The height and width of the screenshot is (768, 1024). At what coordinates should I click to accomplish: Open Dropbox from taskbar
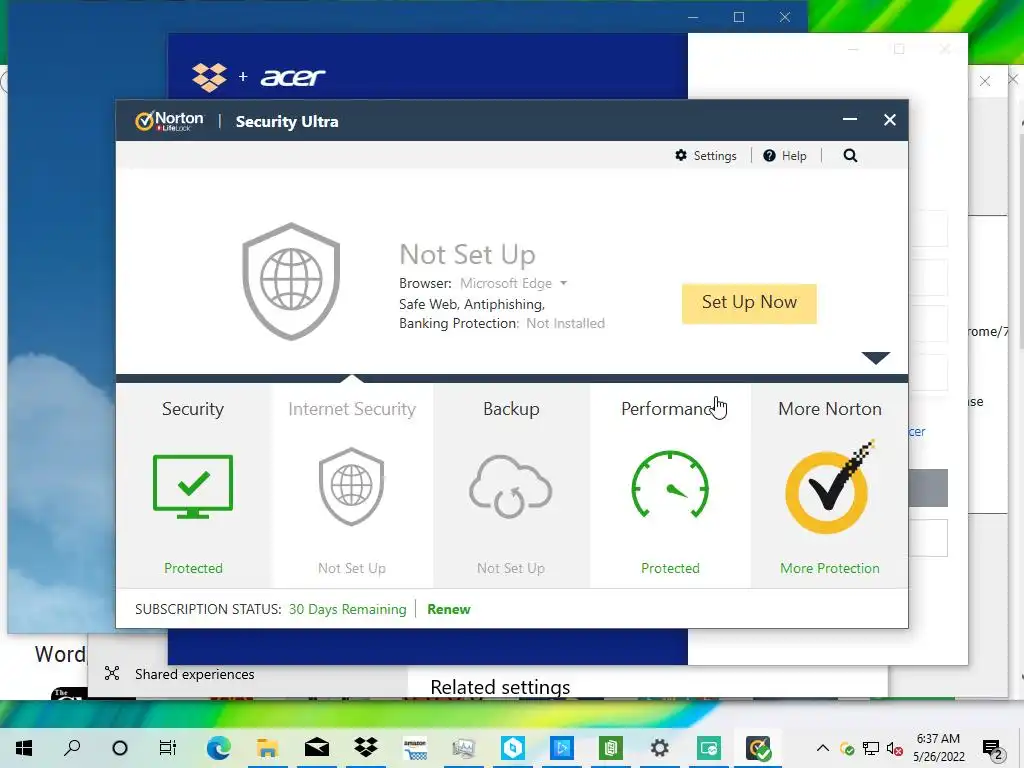(366, 748)
